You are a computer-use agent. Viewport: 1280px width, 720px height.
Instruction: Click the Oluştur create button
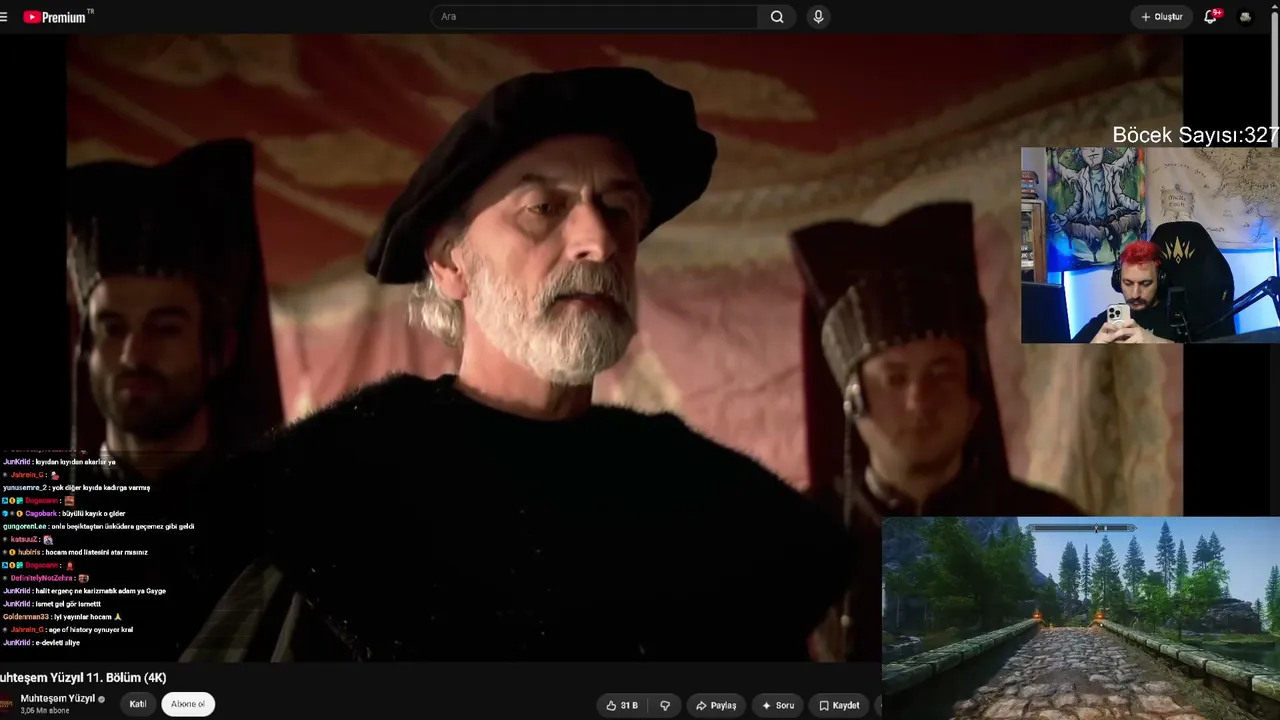[1162, 17]
